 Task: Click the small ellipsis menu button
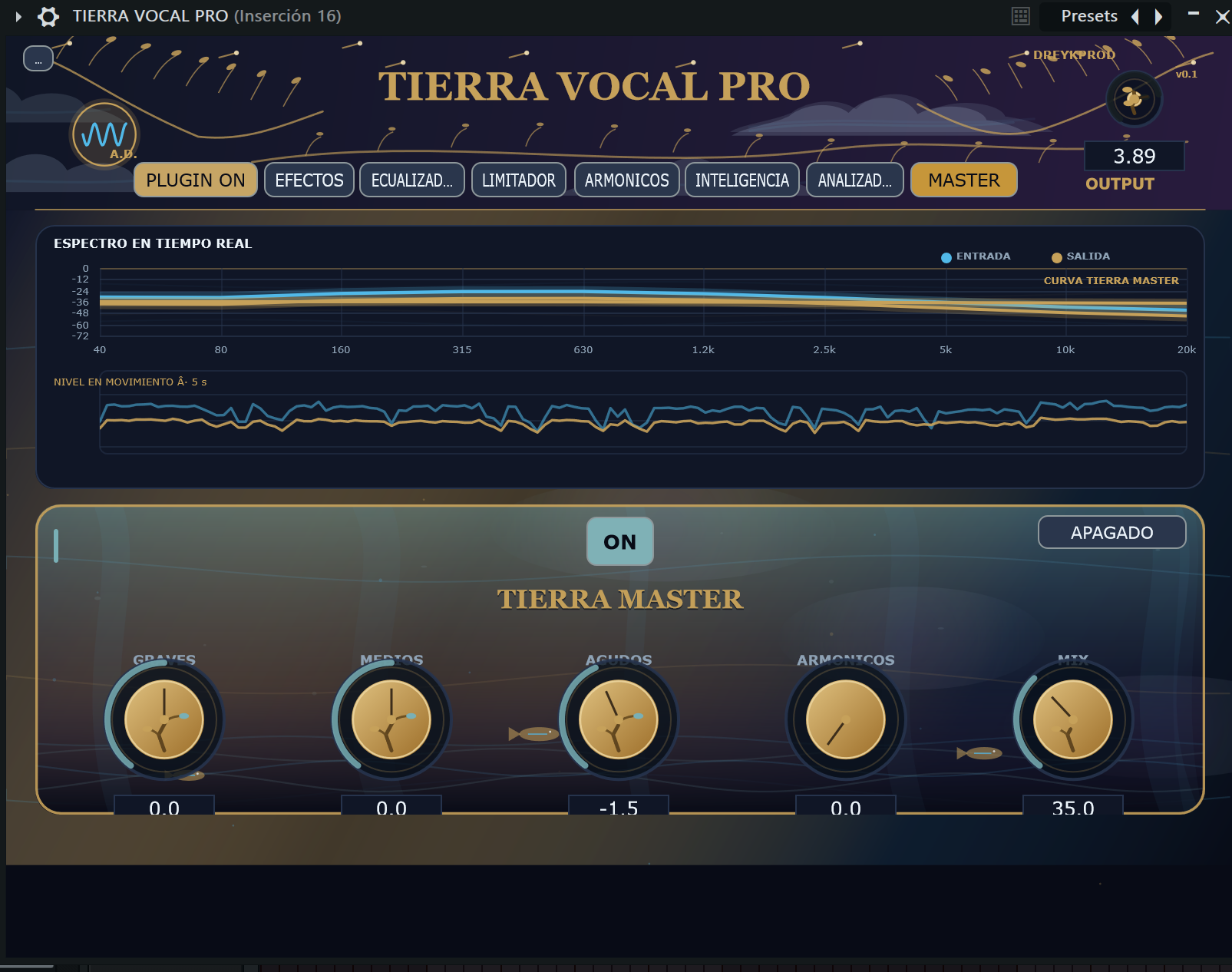38,58
